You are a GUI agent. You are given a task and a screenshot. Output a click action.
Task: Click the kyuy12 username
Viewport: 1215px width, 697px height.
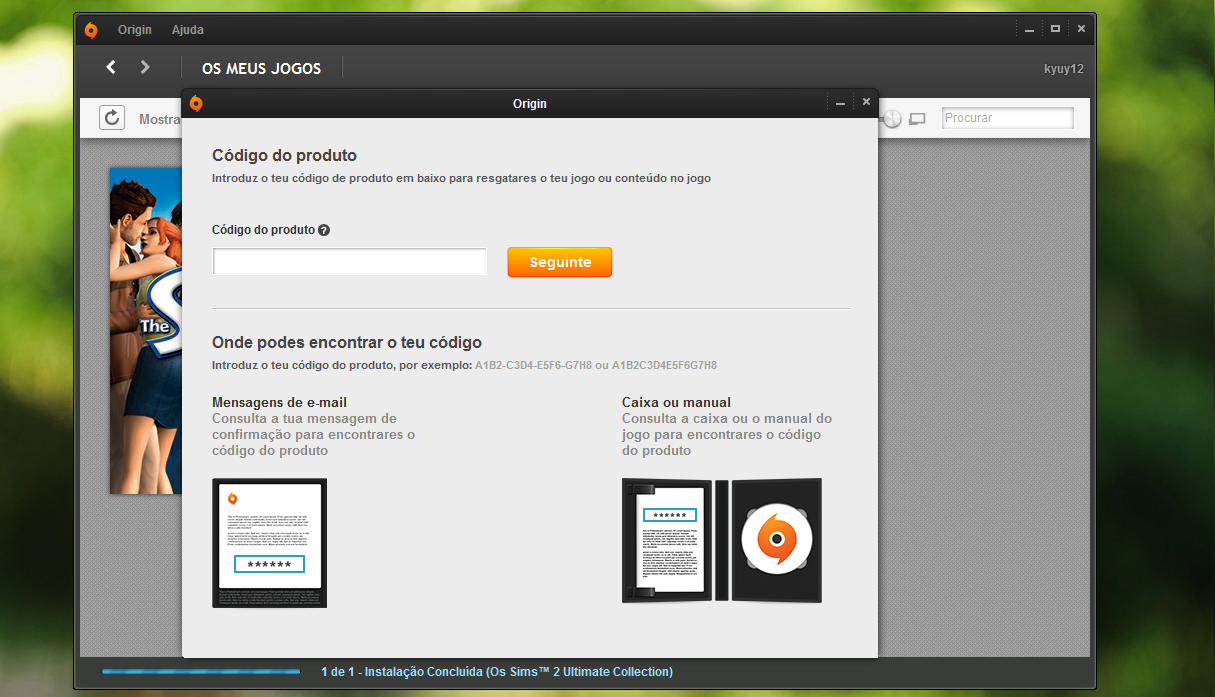pyautogui.click(x=1064, y=69)
